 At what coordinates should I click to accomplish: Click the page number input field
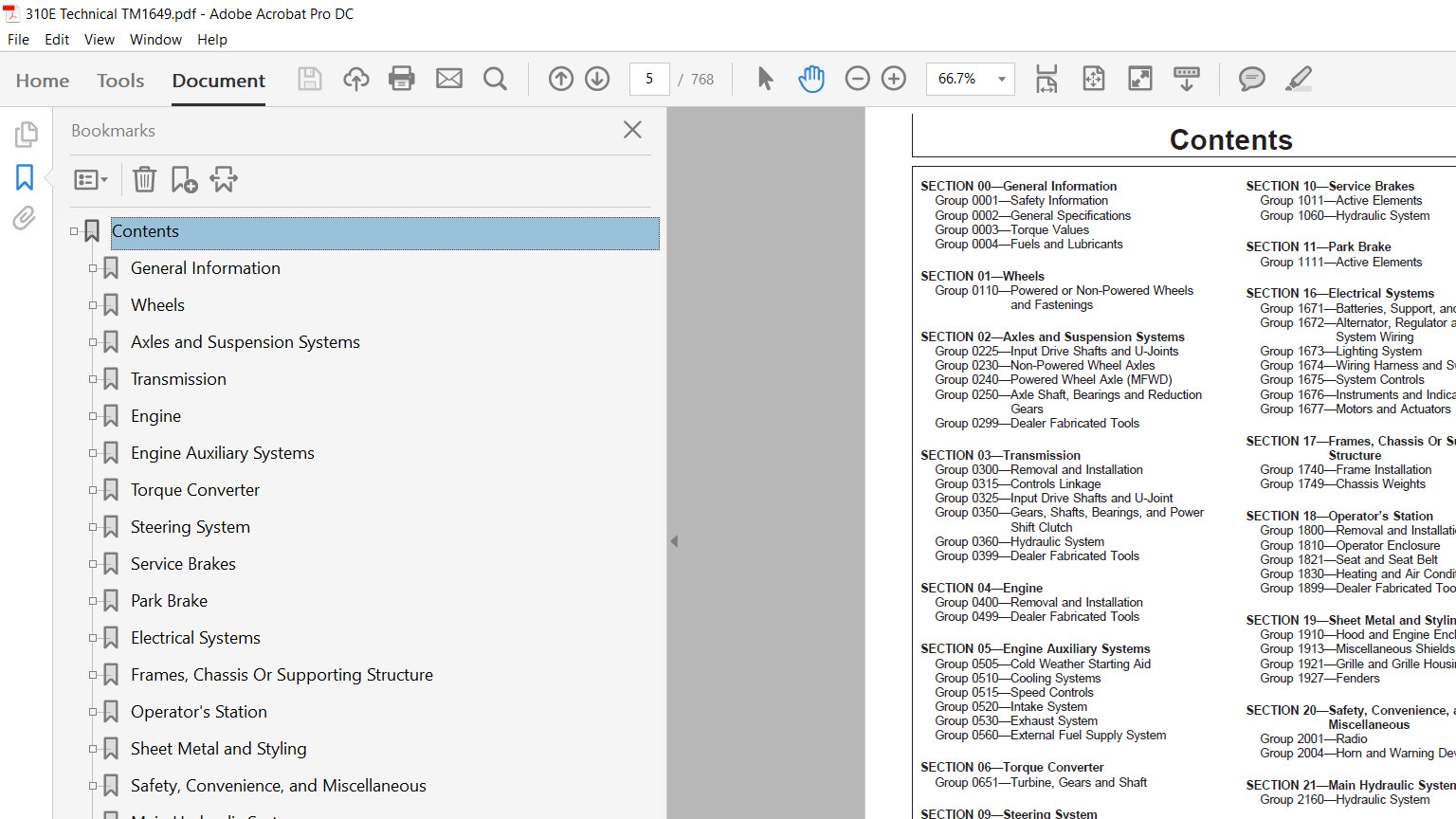click(649, 79)
